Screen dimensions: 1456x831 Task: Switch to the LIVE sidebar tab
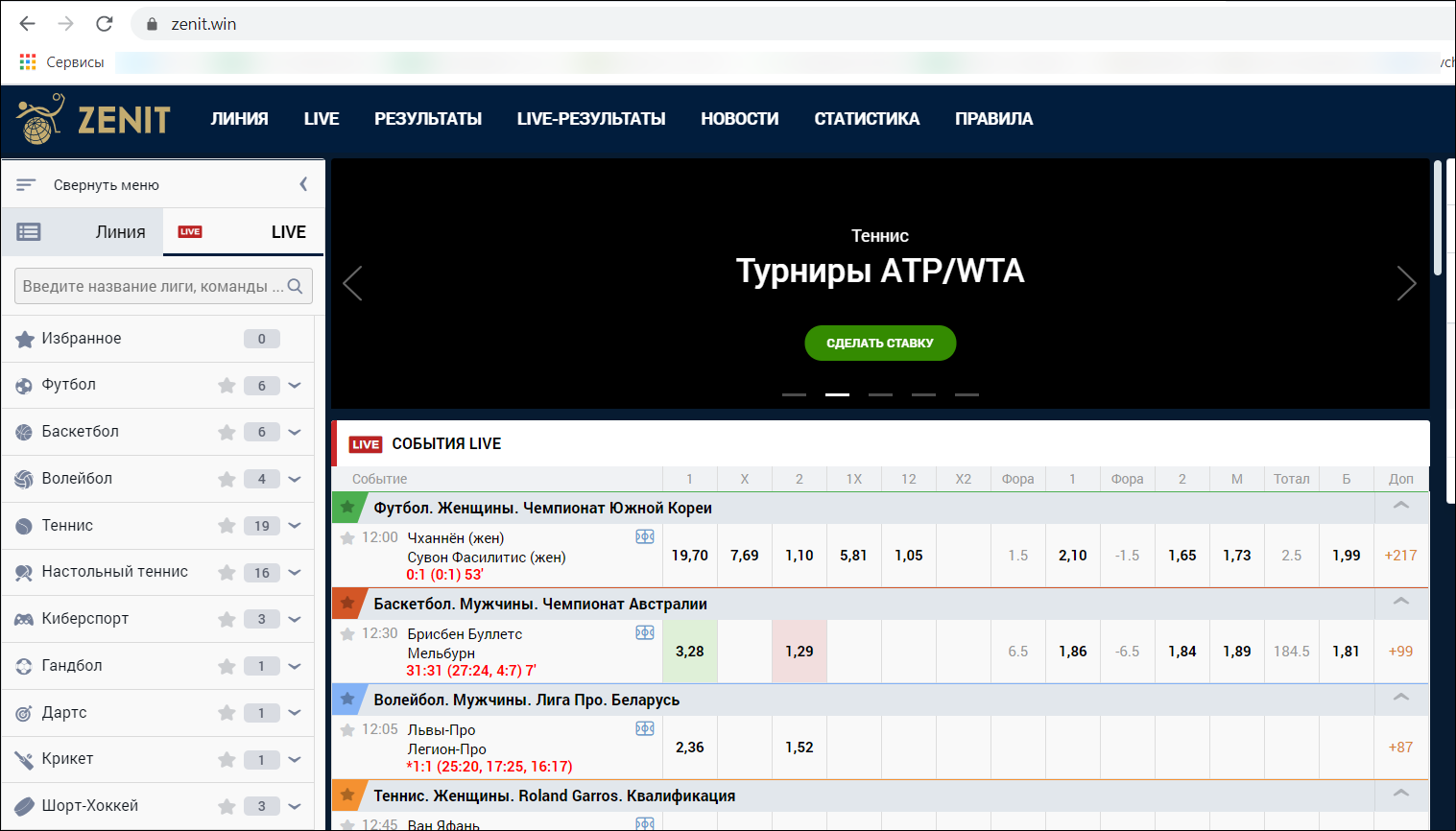[244, 232]
